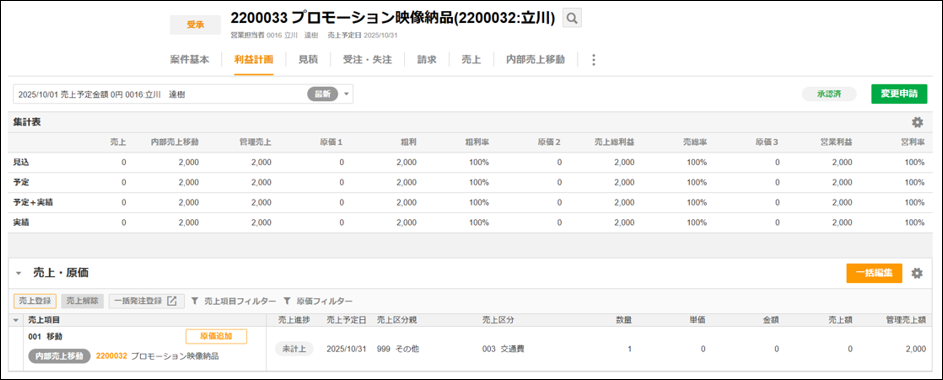Click the orange 一括編集 button
Viewport: 943px width, 380px height.
point(874,273)
